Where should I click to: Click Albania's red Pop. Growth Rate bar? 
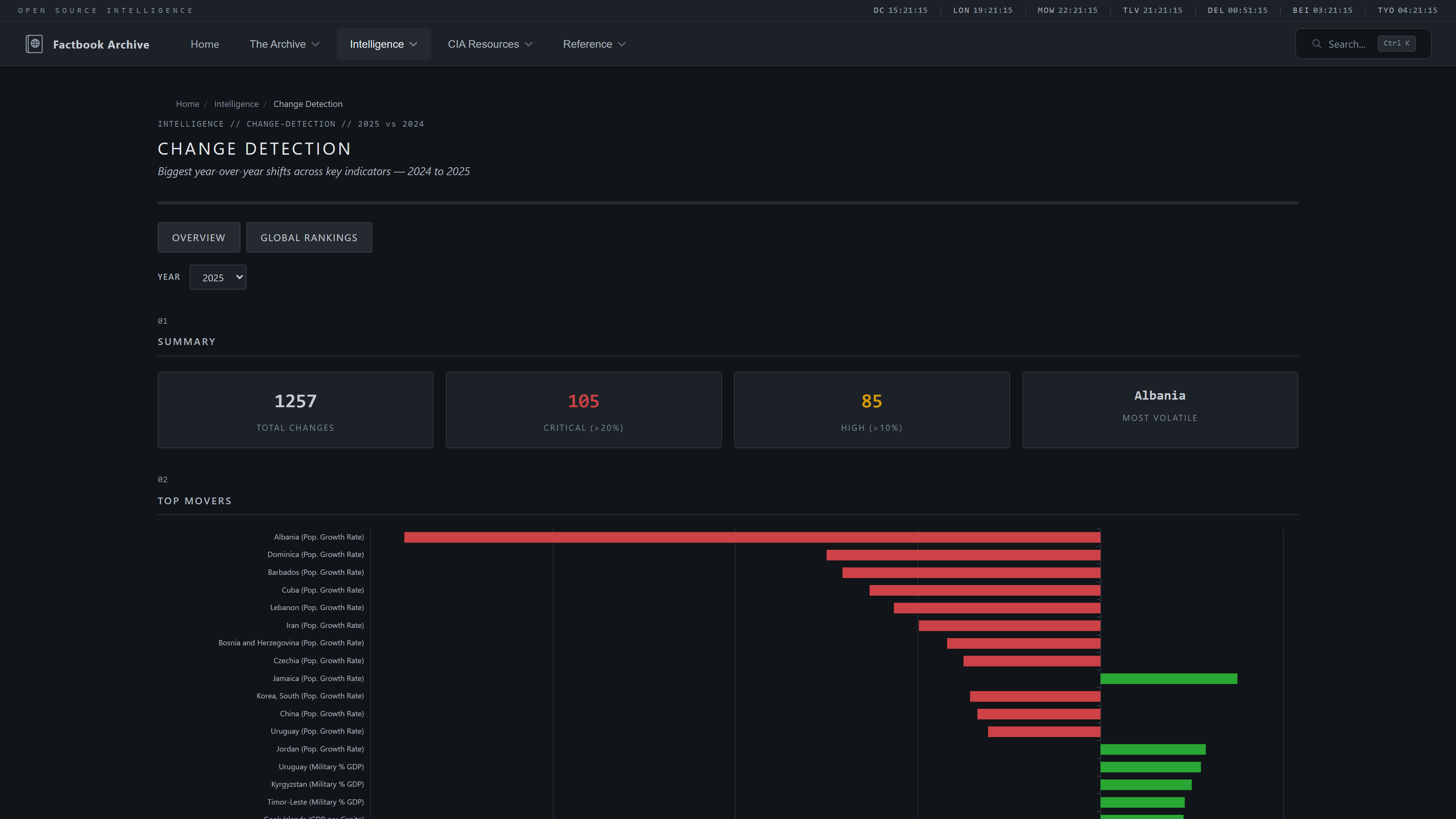(x=752, y=537)
